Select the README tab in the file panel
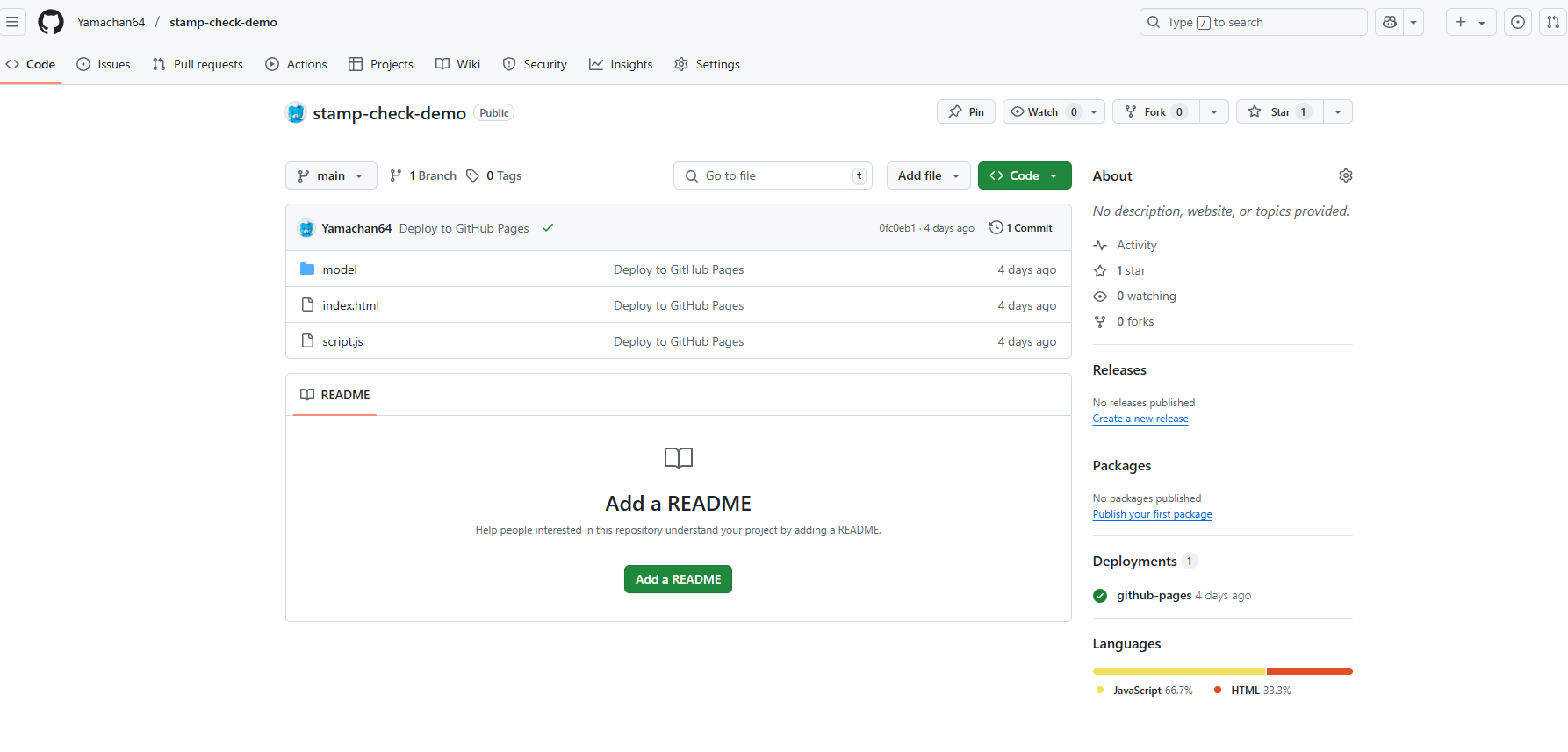1568x752 pixels. coord(335,395)
